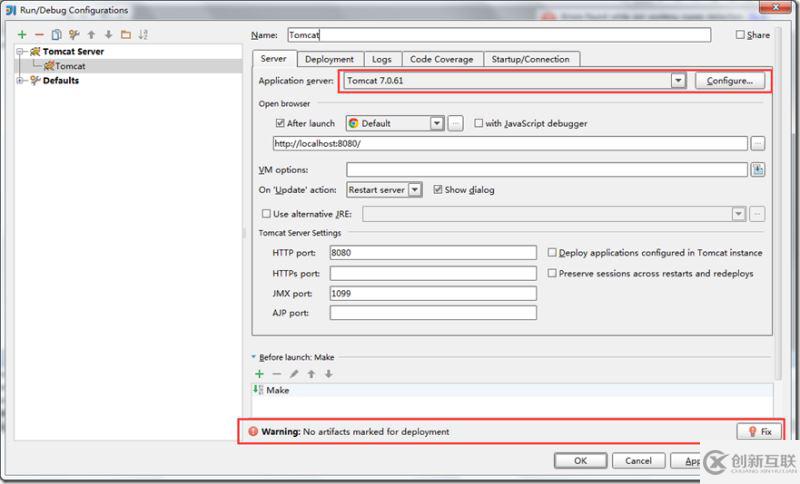Click Fix button for warning

click(x=759, y=431)
